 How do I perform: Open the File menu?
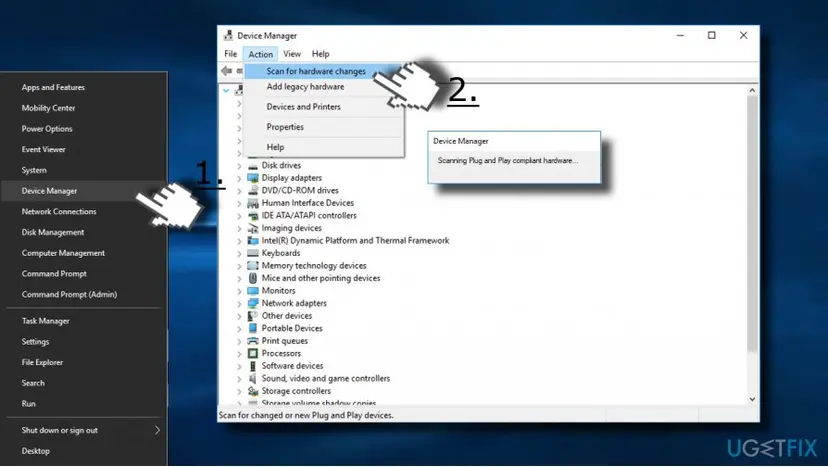pos(230,54)
